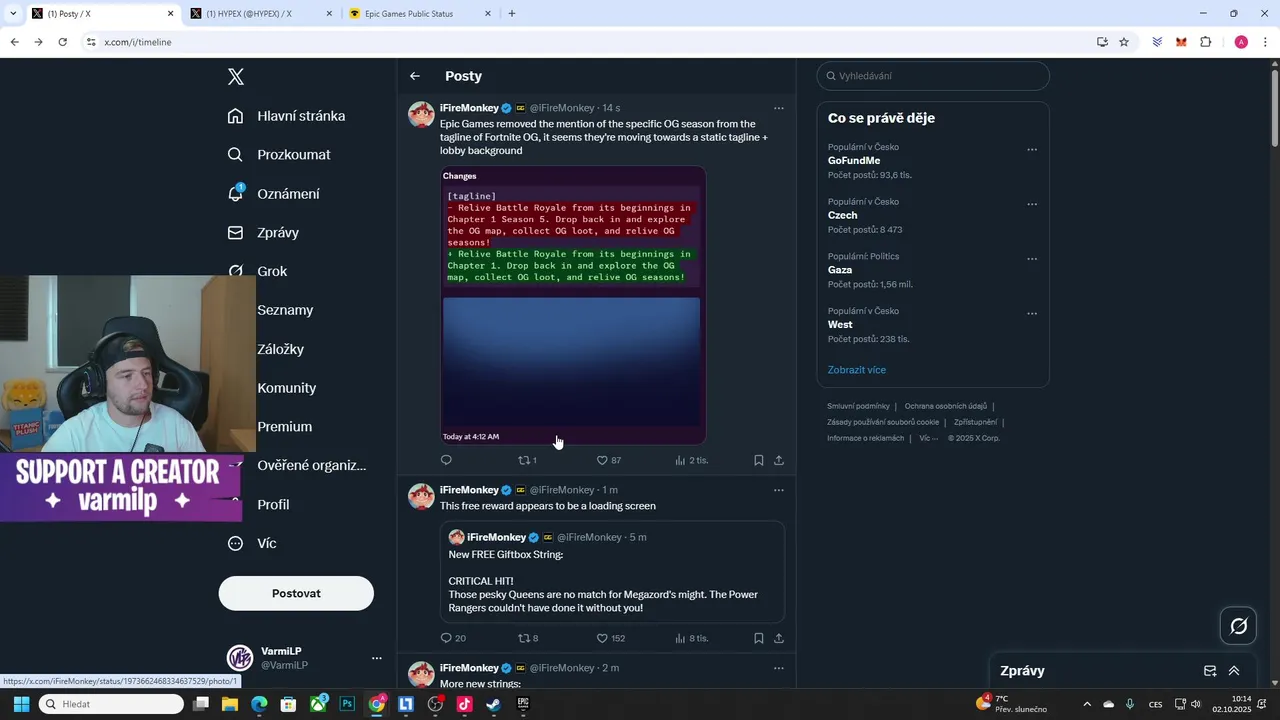Open new message icon in Zprávy dock
The width and height of the screenshot is (1280, 720).
tap(1210, 671)
